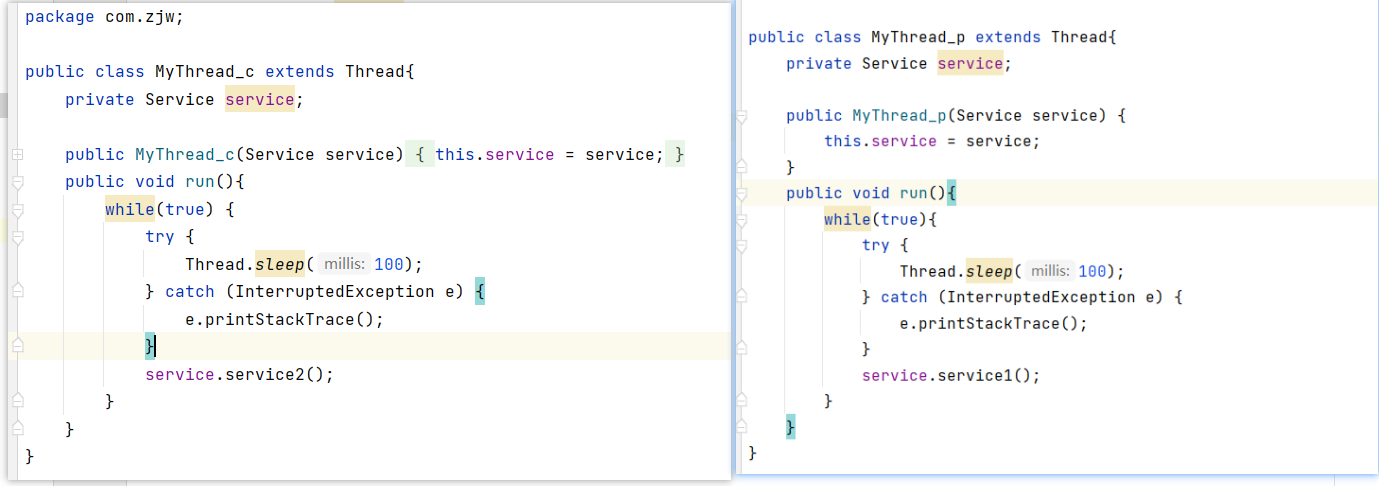
Task: Click the value '100' in MyThread_c sleep call
Action: [390, 264]
